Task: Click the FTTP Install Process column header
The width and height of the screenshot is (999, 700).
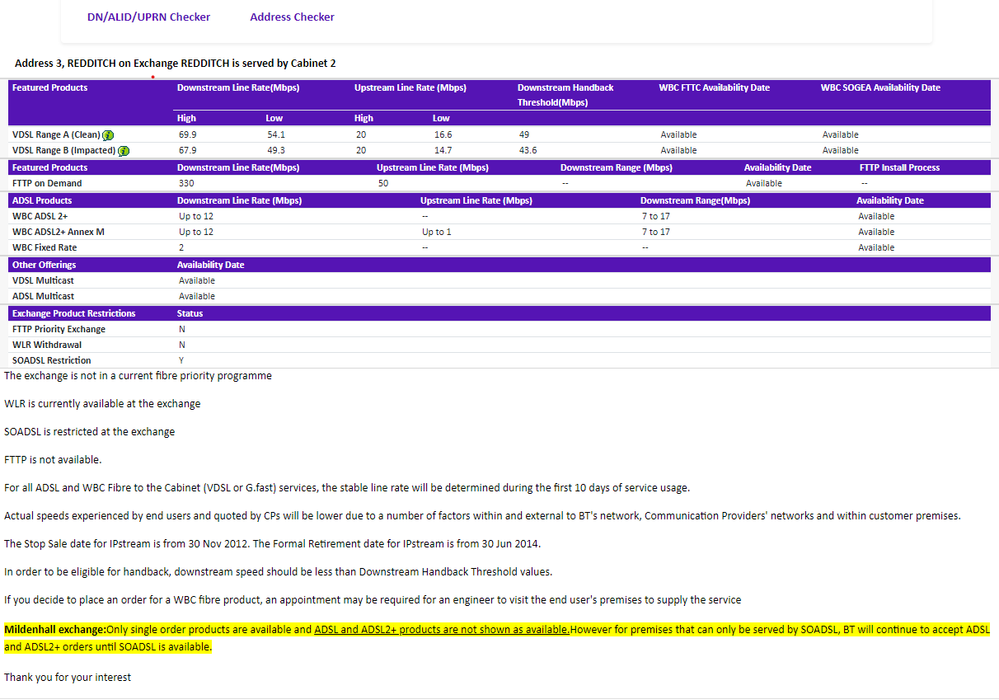Action: click(x=899, y=168)
